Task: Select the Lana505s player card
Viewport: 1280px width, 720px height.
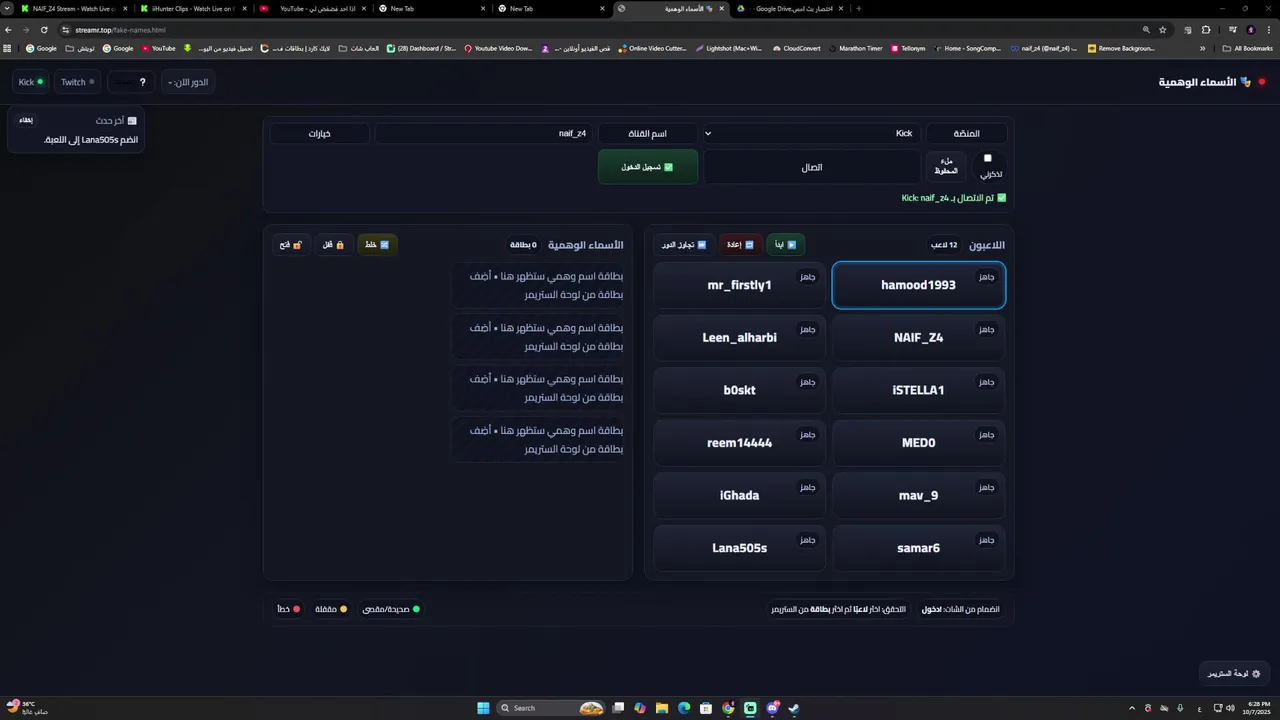Action: coord(739,548)
